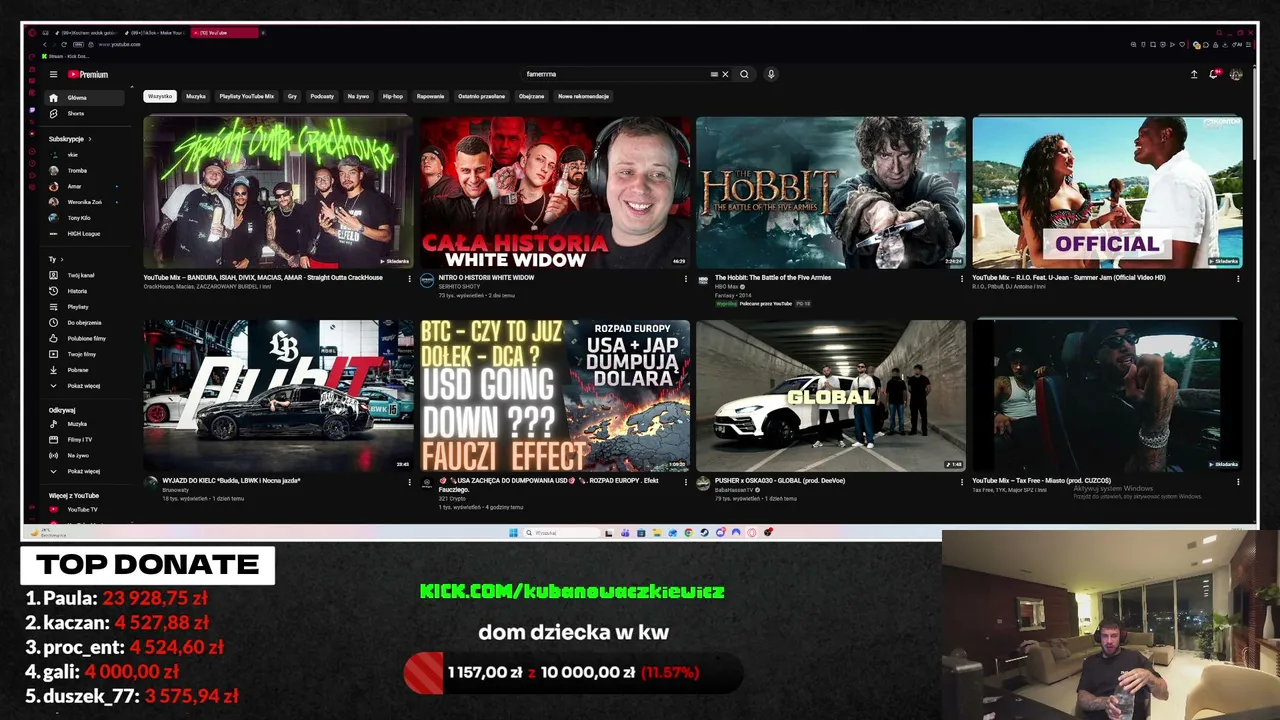Open Historia in the sidebar
This screenshot has width=1280, height=720.
84,291
